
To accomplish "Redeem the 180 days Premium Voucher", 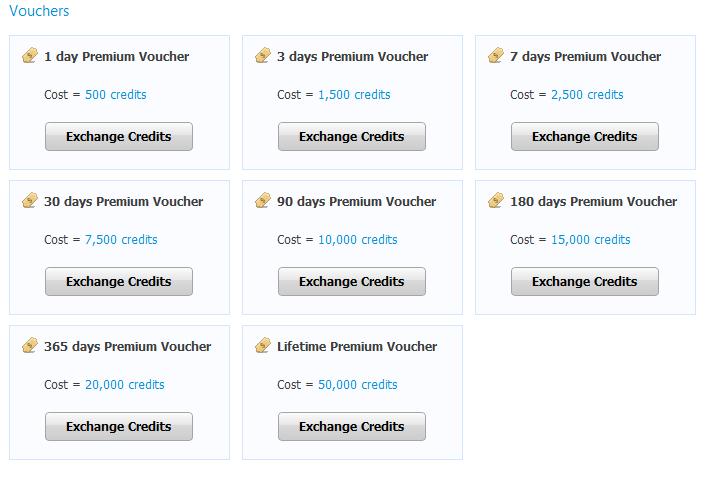I will coord(585,282).
